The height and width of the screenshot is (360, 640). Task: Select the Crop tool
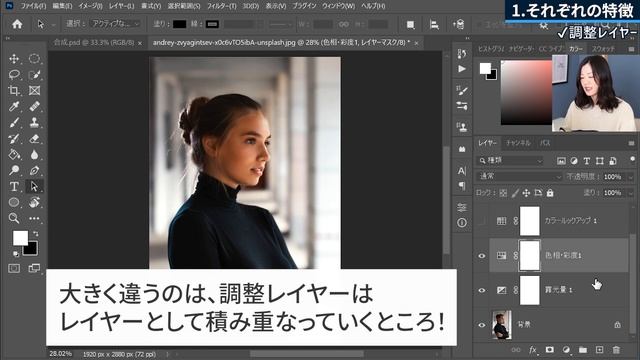click(x=14, y=91)
